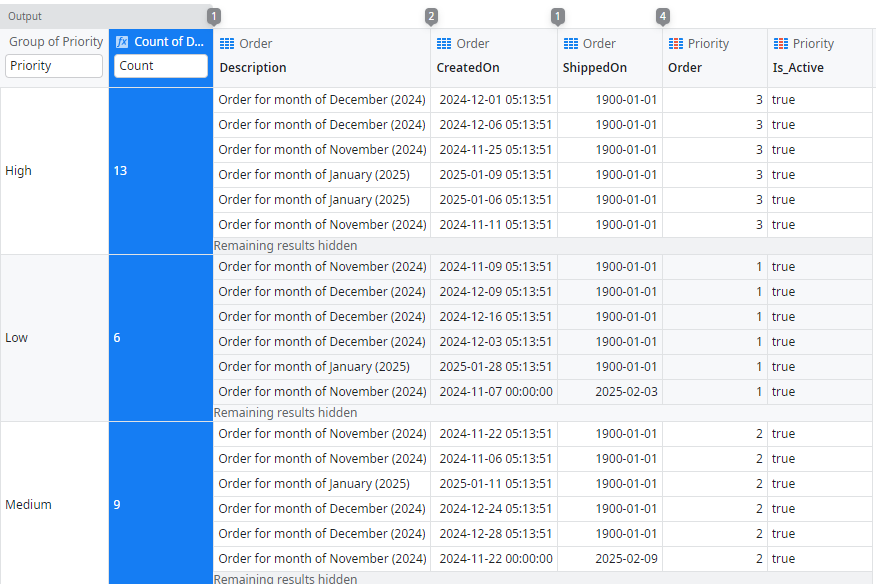876x584 pixels.
Task: Click the table icon in Order ShippedOn header
Action: 571,44
